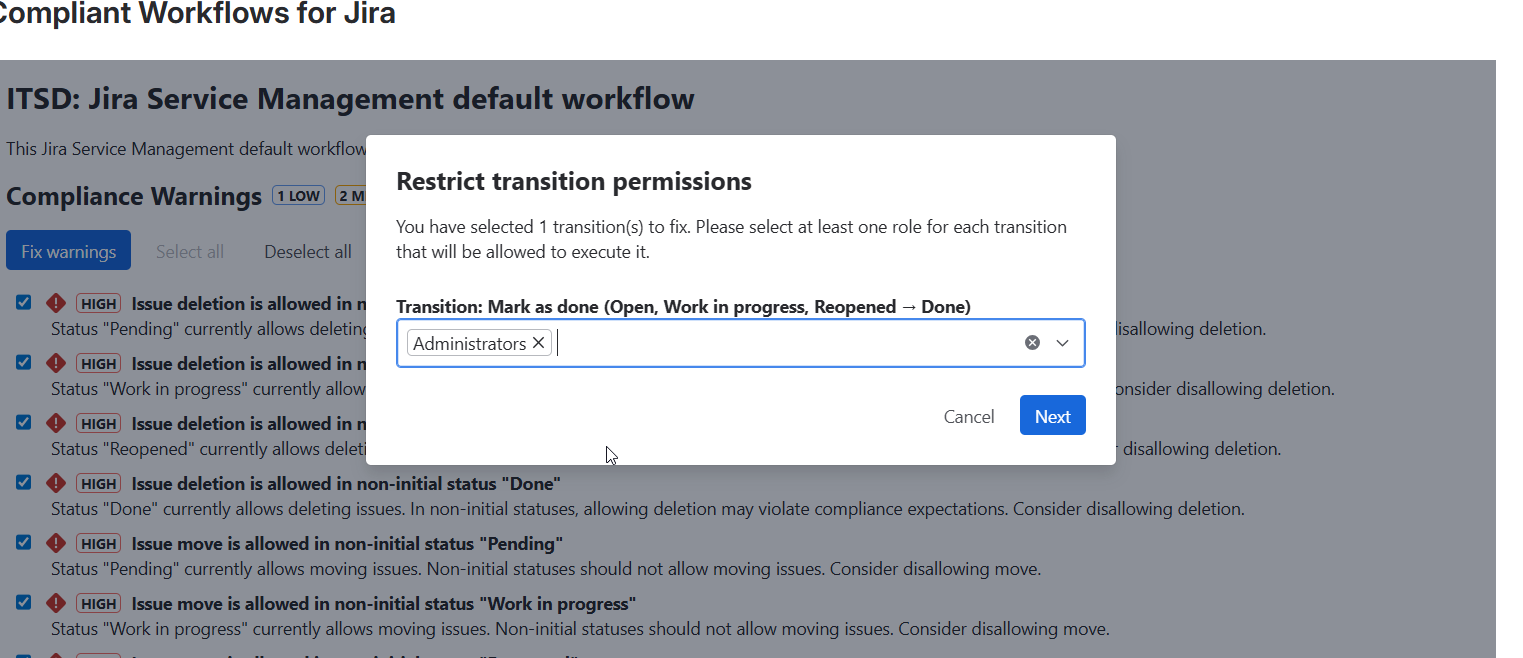
Task: Click title 'Issue deletion is allowed in non-initial status "Done"'
Action: pos(346,484)
